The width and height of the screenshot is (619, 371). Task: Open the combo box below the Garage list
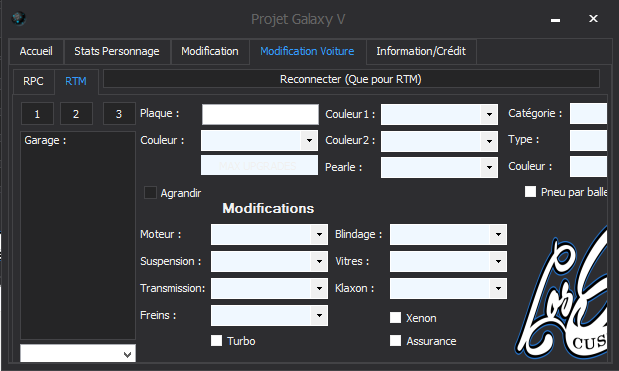pos(78,354)
